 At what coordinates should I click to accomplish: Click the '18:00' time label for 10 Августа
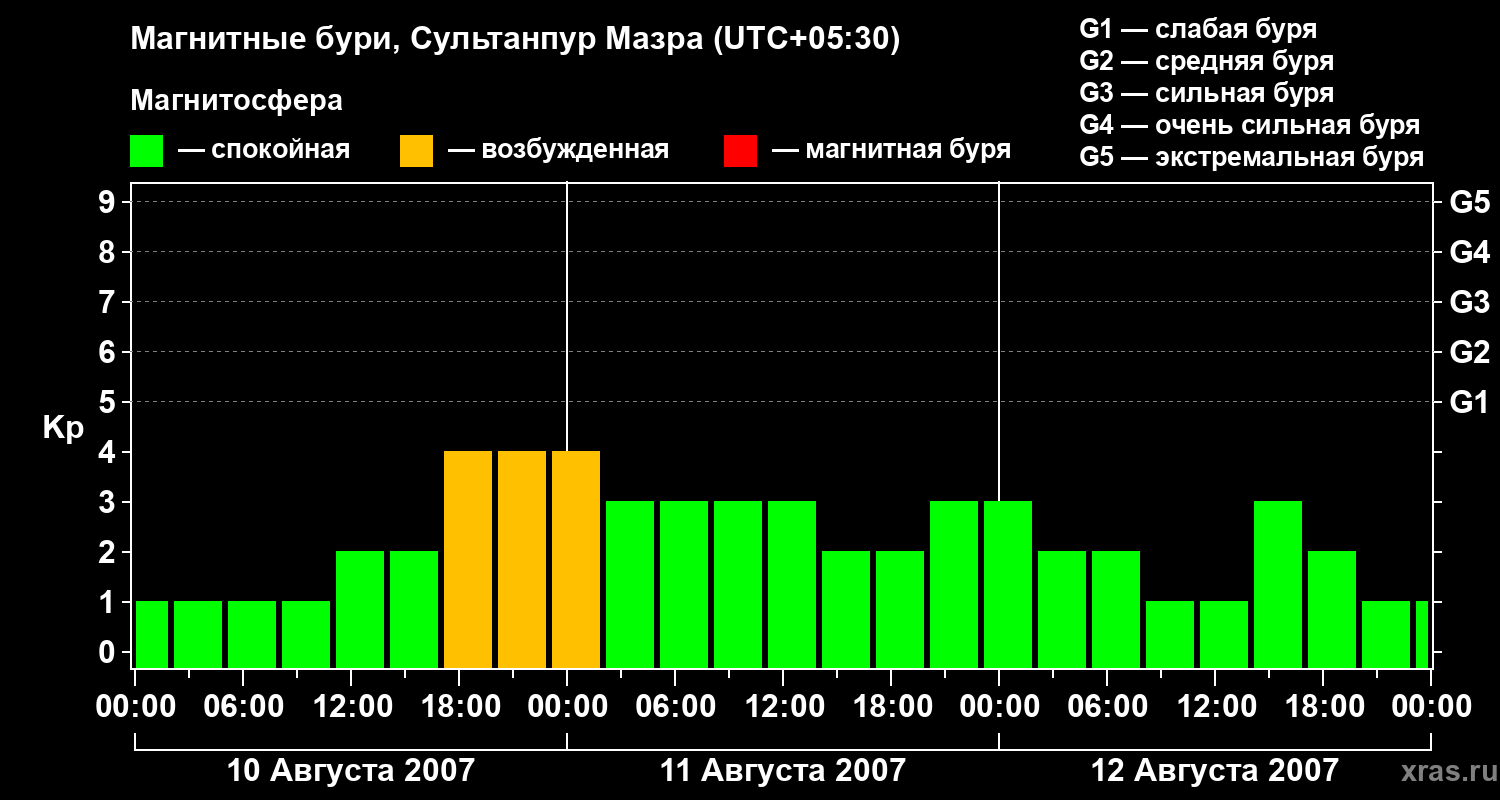click(x=459, y=707)
